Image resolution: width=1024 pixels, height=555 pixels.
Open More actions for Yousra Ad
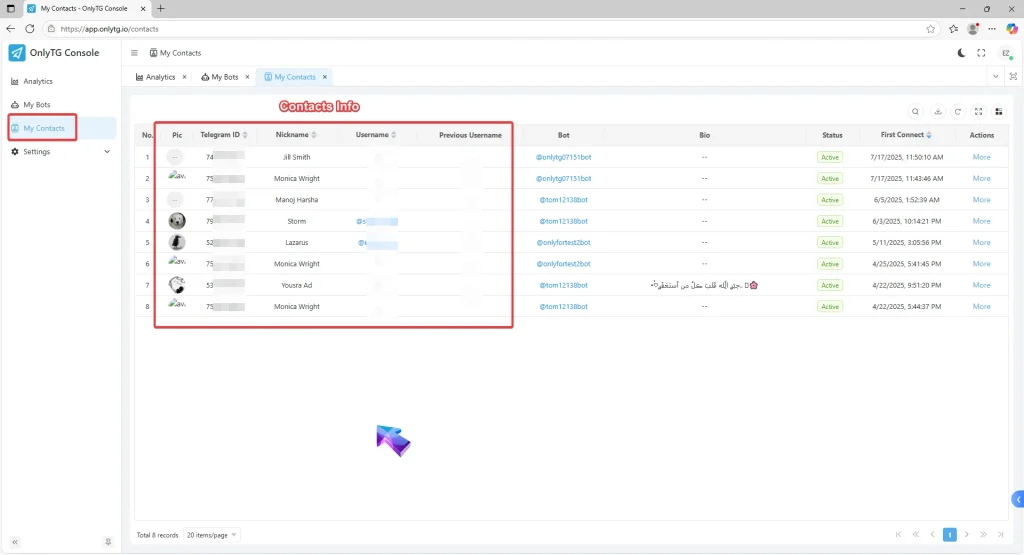pyautogui.click(x=982, y=285)
